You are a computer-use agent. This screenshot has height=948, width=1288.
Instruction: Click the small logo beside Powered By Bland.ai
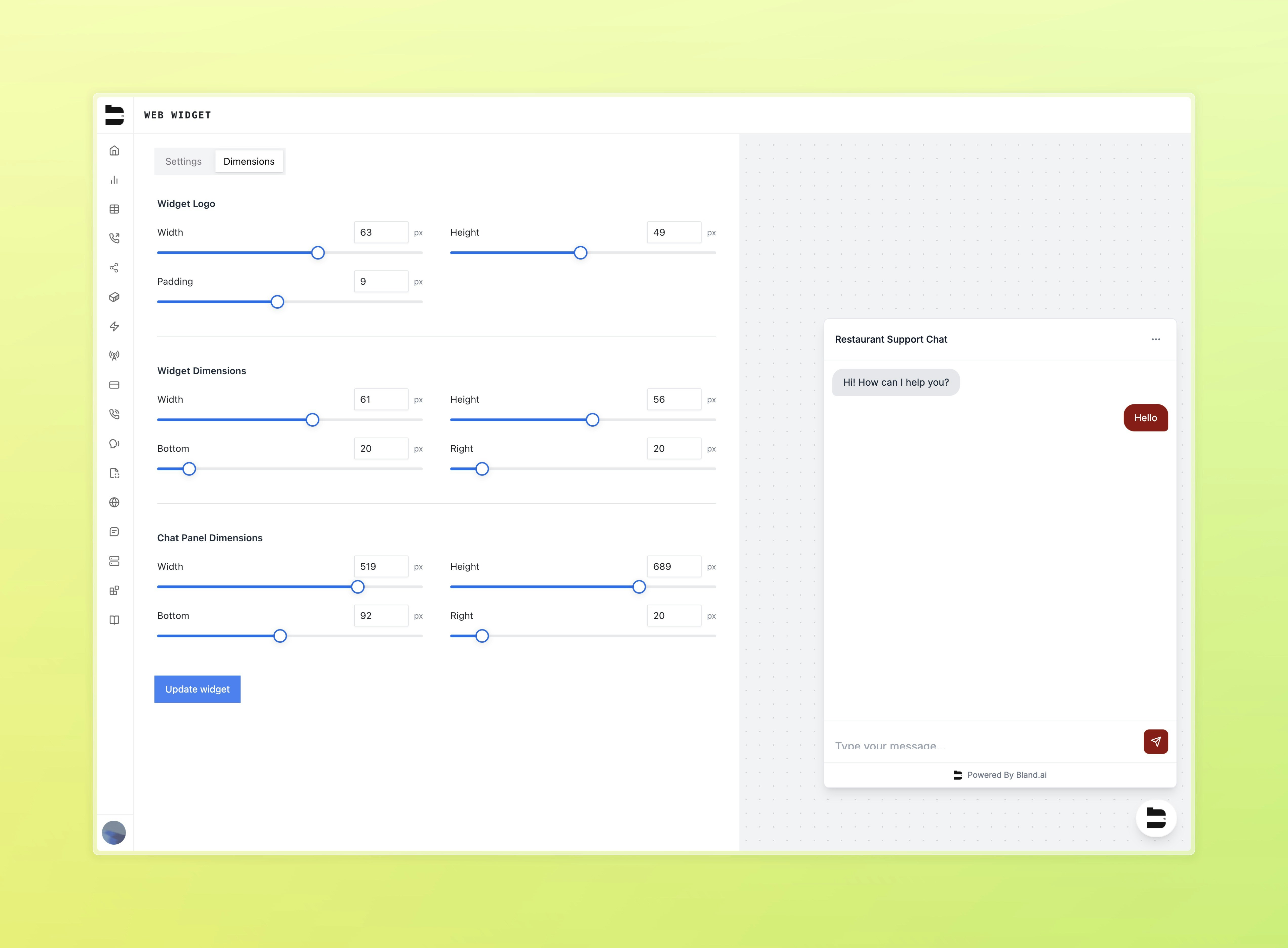958,775
